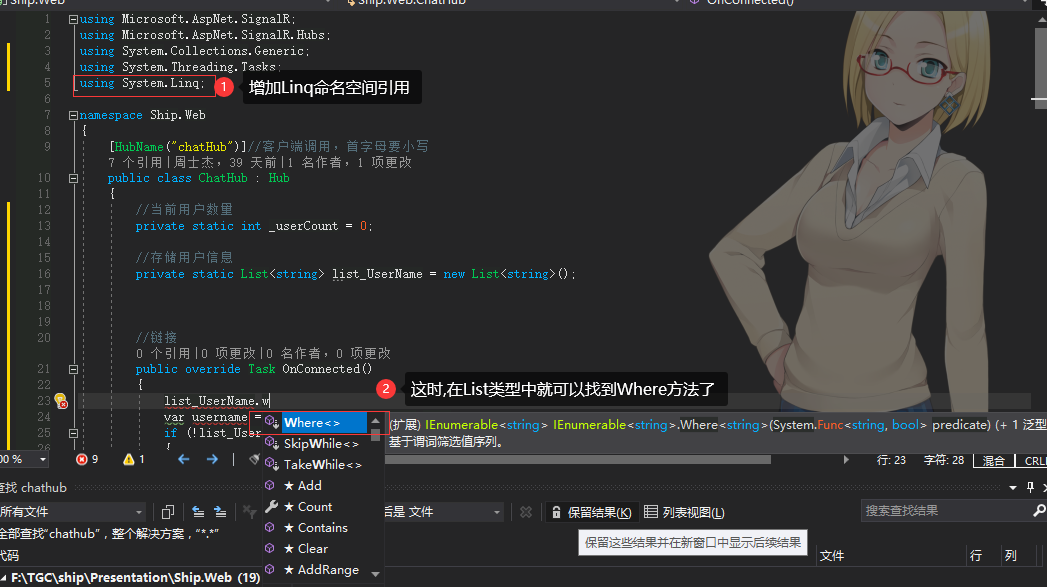Click the 列 column header
The width and height of the screenshot is (1047, 587).
coord(1011,556)
